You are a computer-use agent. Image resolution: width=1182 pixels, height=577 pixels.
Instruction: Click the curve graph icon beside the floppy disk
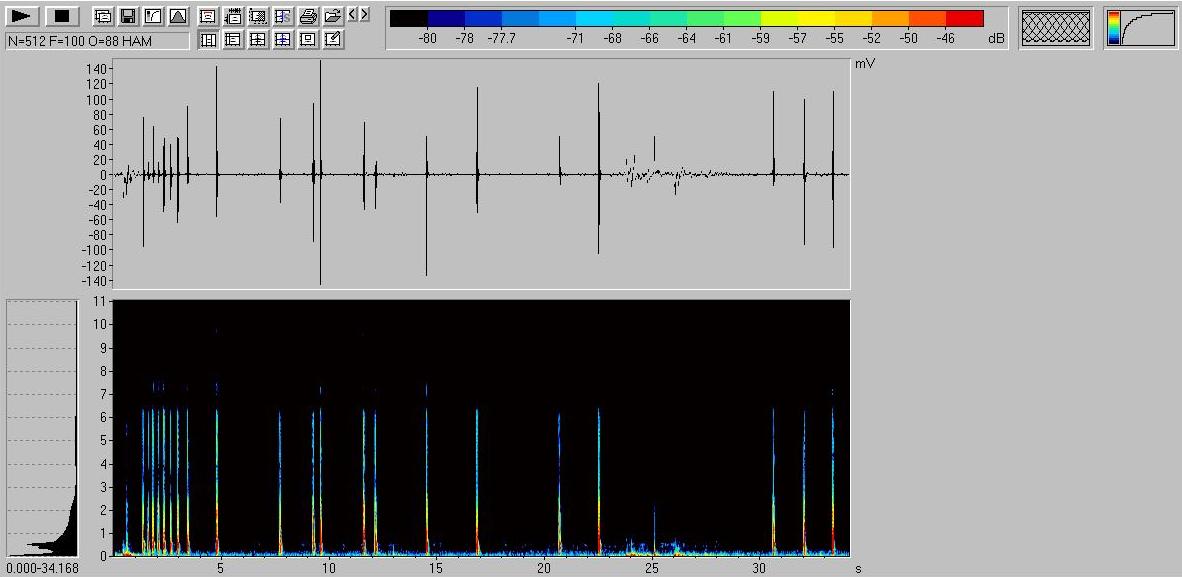152,17
